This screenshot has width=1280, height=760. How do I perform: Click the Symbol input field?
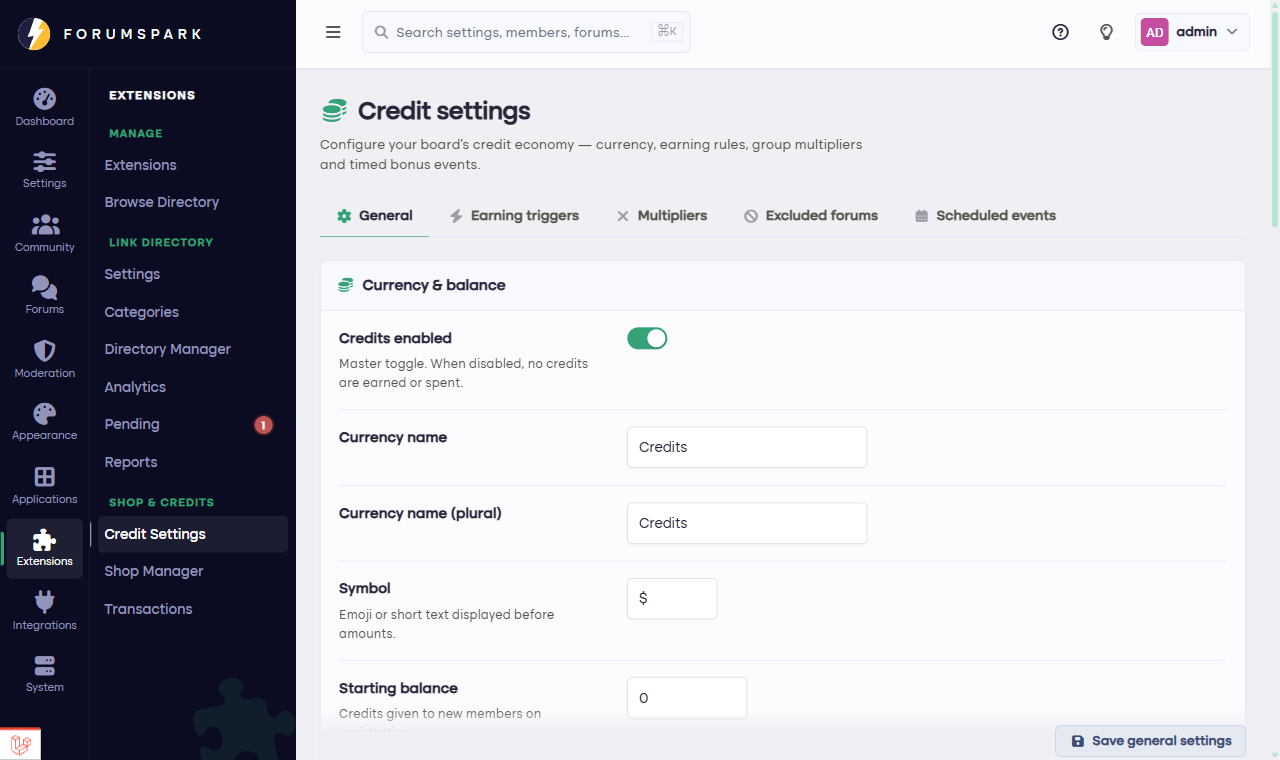[x=672, y=598]
